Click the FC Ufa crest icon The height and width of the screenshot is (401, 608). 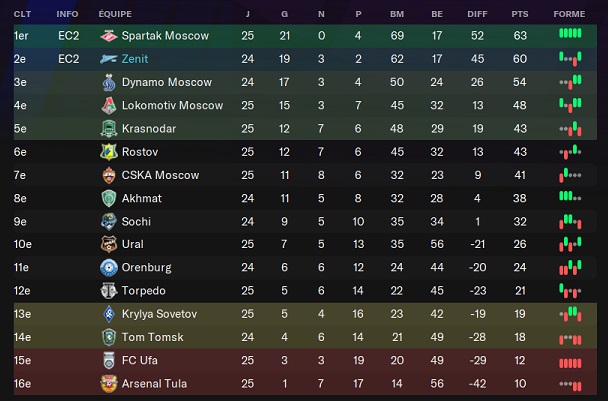109,360
